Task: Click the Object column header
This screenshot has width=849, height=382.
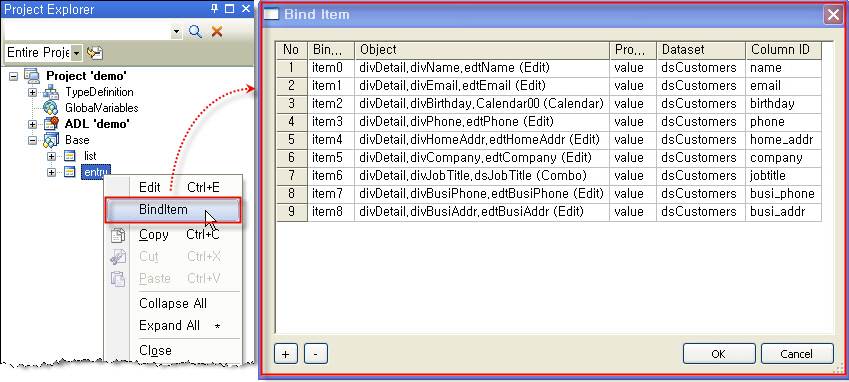Action: tap(482, 50)
